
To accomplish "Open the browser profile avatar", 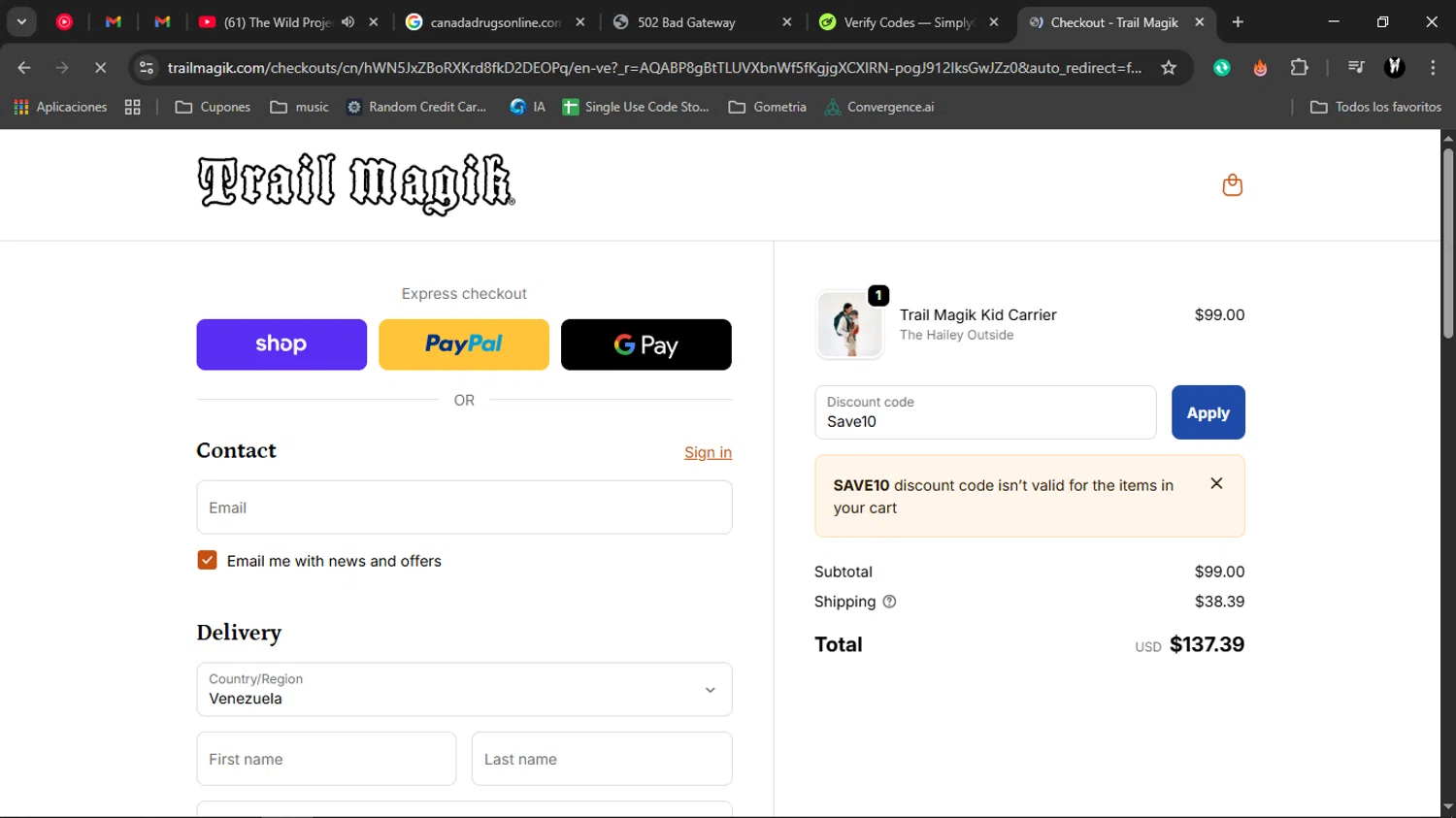I will click(x=1395, y=67).
